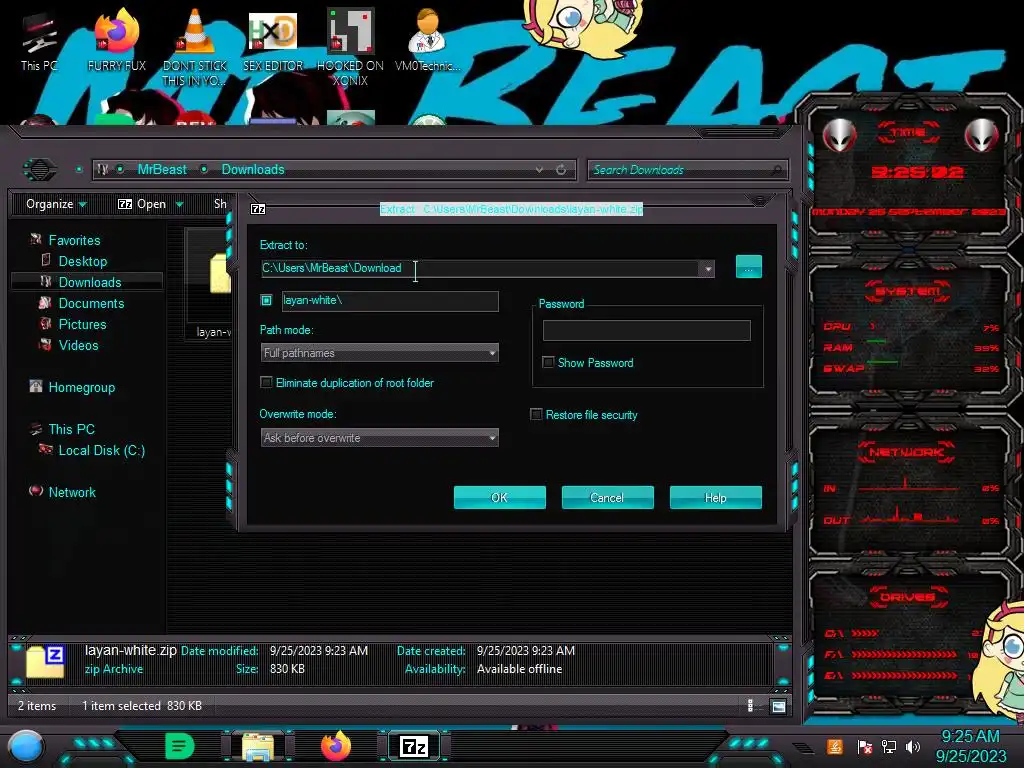Select the 7z taskbar button
Screen dimensions: 1024x768
(x=414, y=746)
